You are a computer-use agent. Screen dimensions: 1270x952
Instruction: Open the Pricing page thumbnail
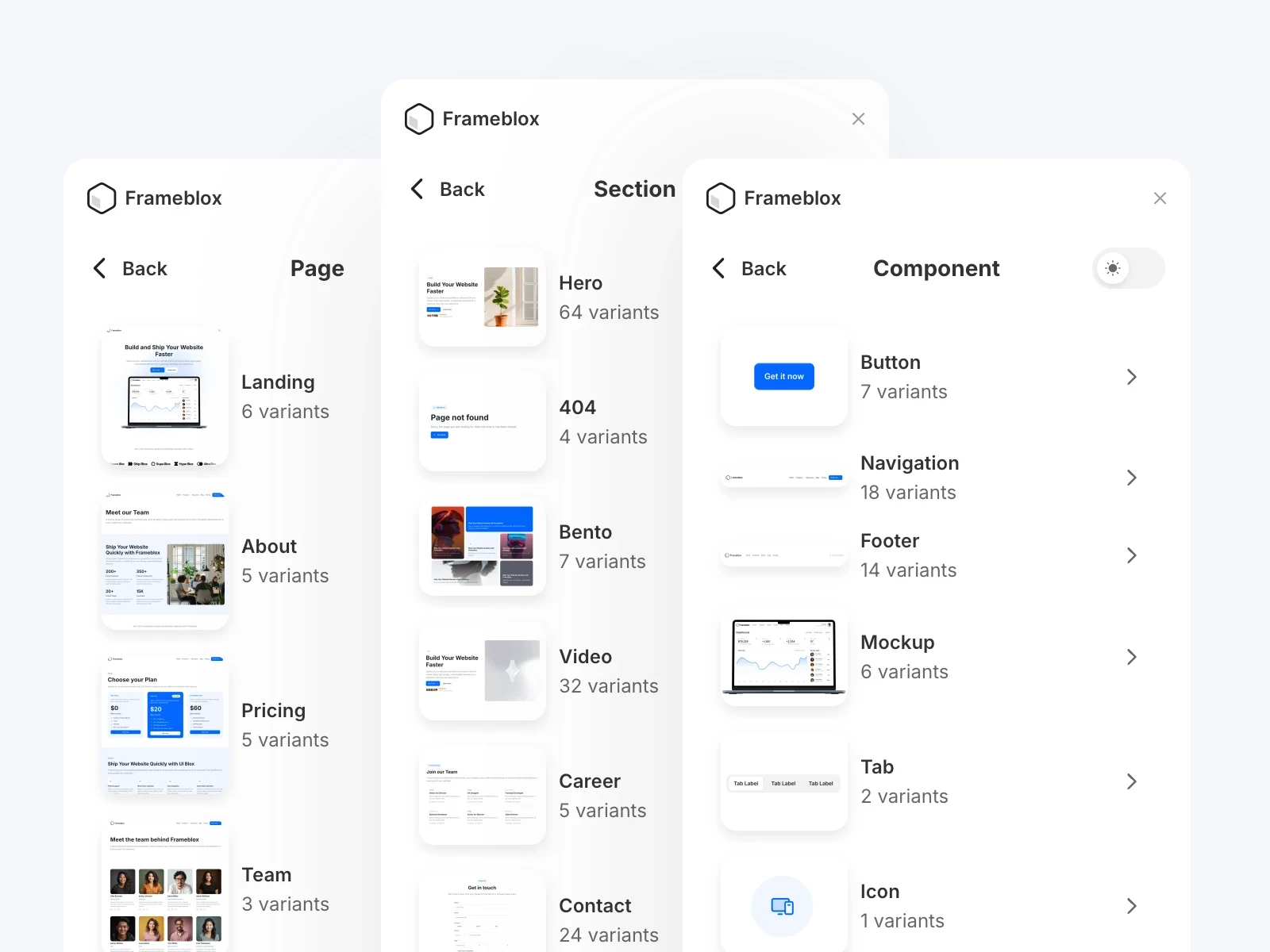[x=165, y=725]
